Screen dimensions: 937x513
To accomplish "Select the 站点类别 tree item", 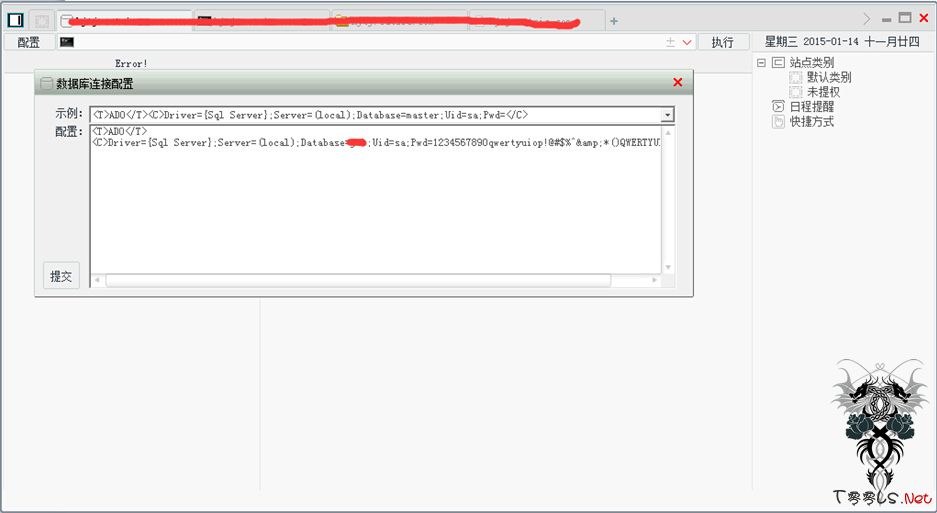I will pyautogui.click(x=812, y=62).
